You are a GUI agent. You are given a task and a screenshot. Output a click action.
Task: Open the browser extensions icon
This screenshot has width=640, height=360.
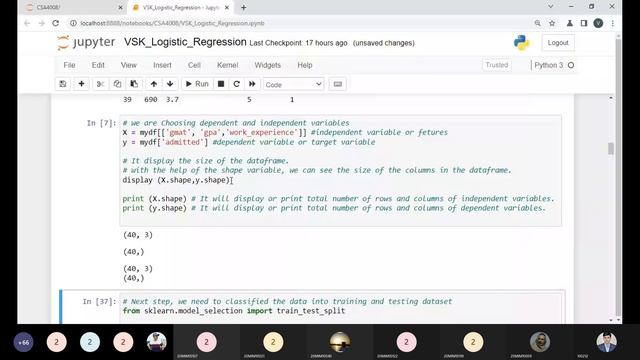[570, 23]
